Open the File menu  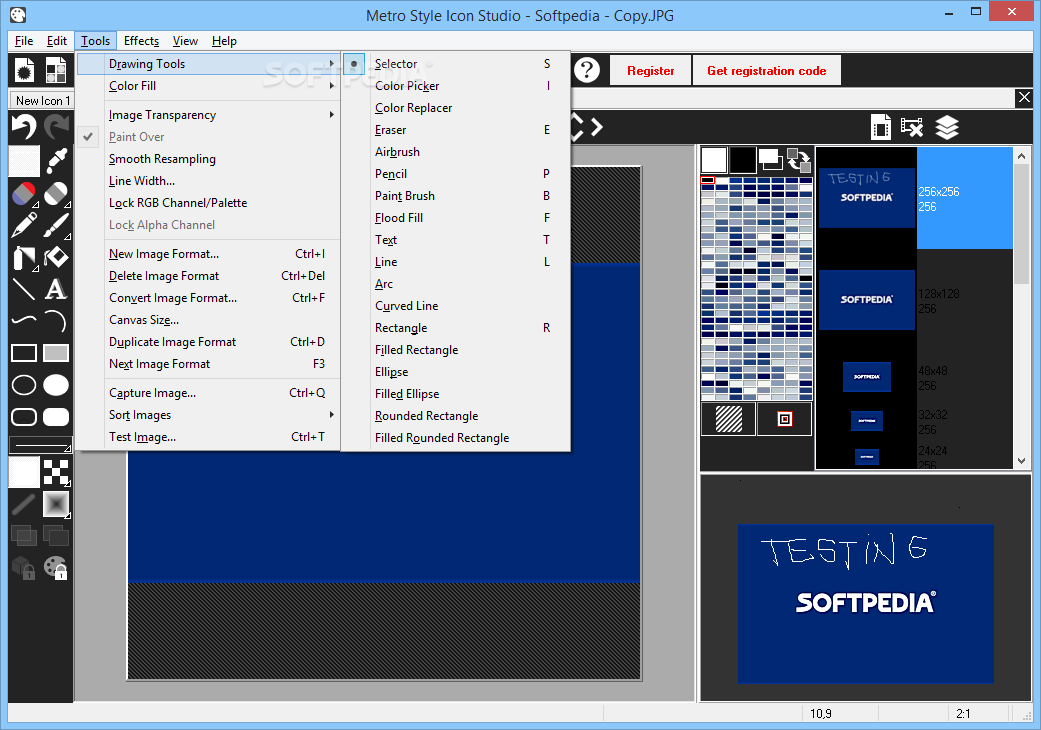click(x=24, y=40)
